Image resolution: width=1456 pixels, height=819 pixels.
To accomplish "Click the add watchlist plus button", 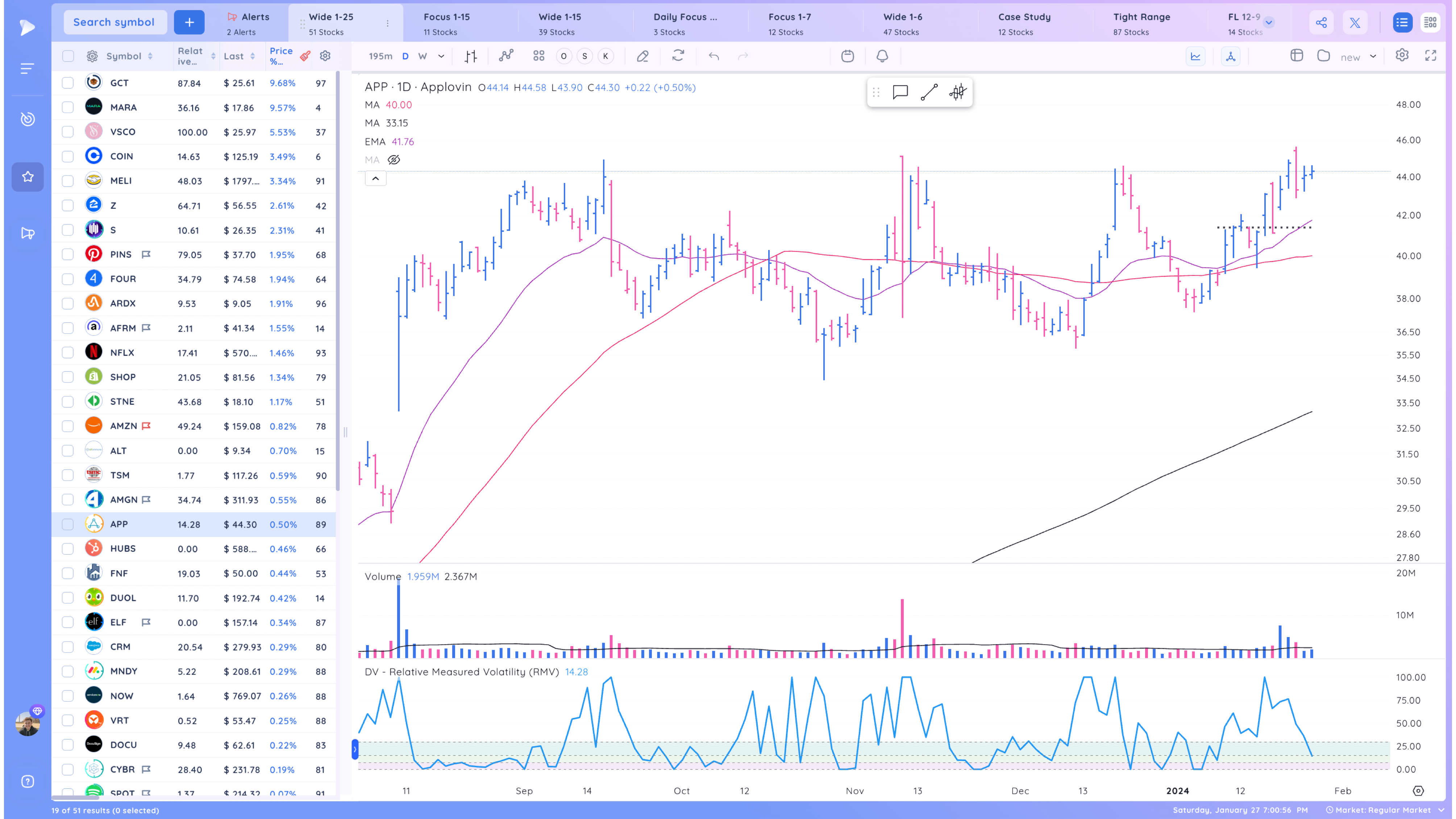I will [189, 22].
